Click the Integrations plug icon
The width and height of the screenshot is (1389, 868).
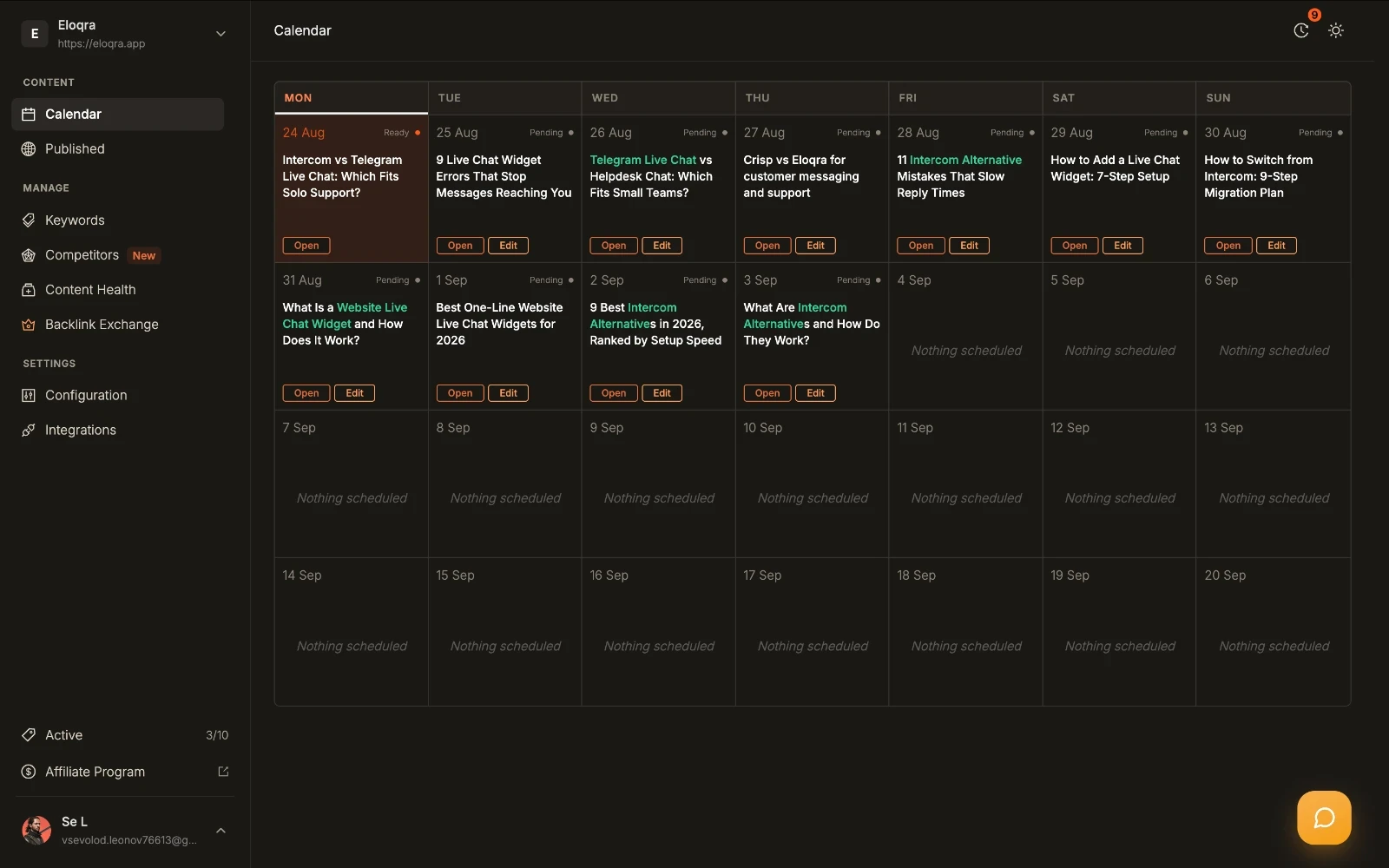29,431
